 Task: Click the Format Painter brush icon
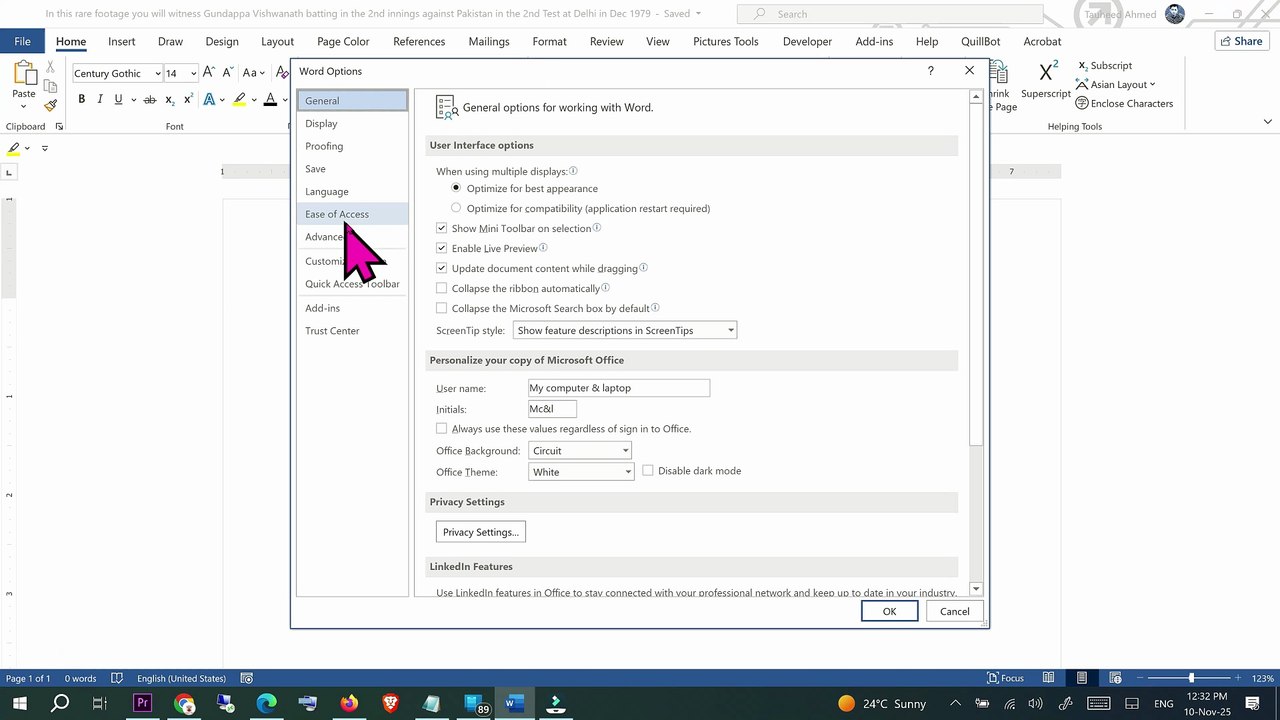(x=50, y=105)
